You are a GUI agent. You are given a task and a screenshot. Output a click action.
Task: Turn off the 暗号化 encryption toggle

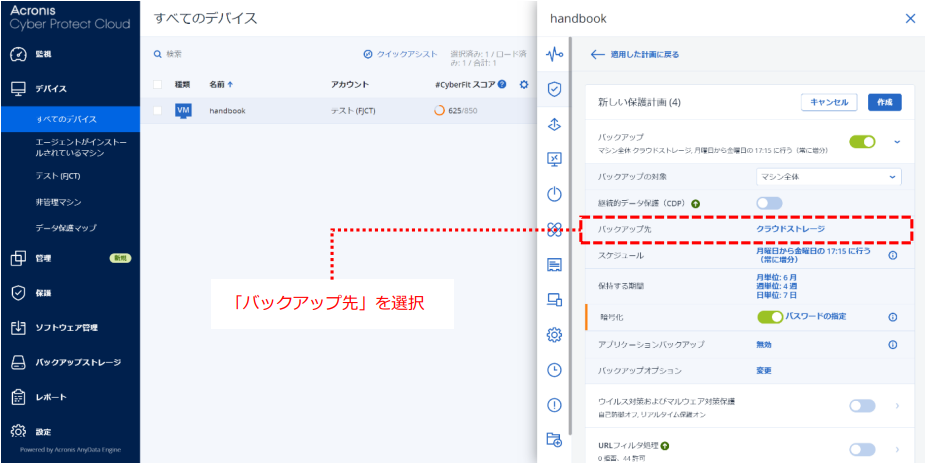coord(770,317)
